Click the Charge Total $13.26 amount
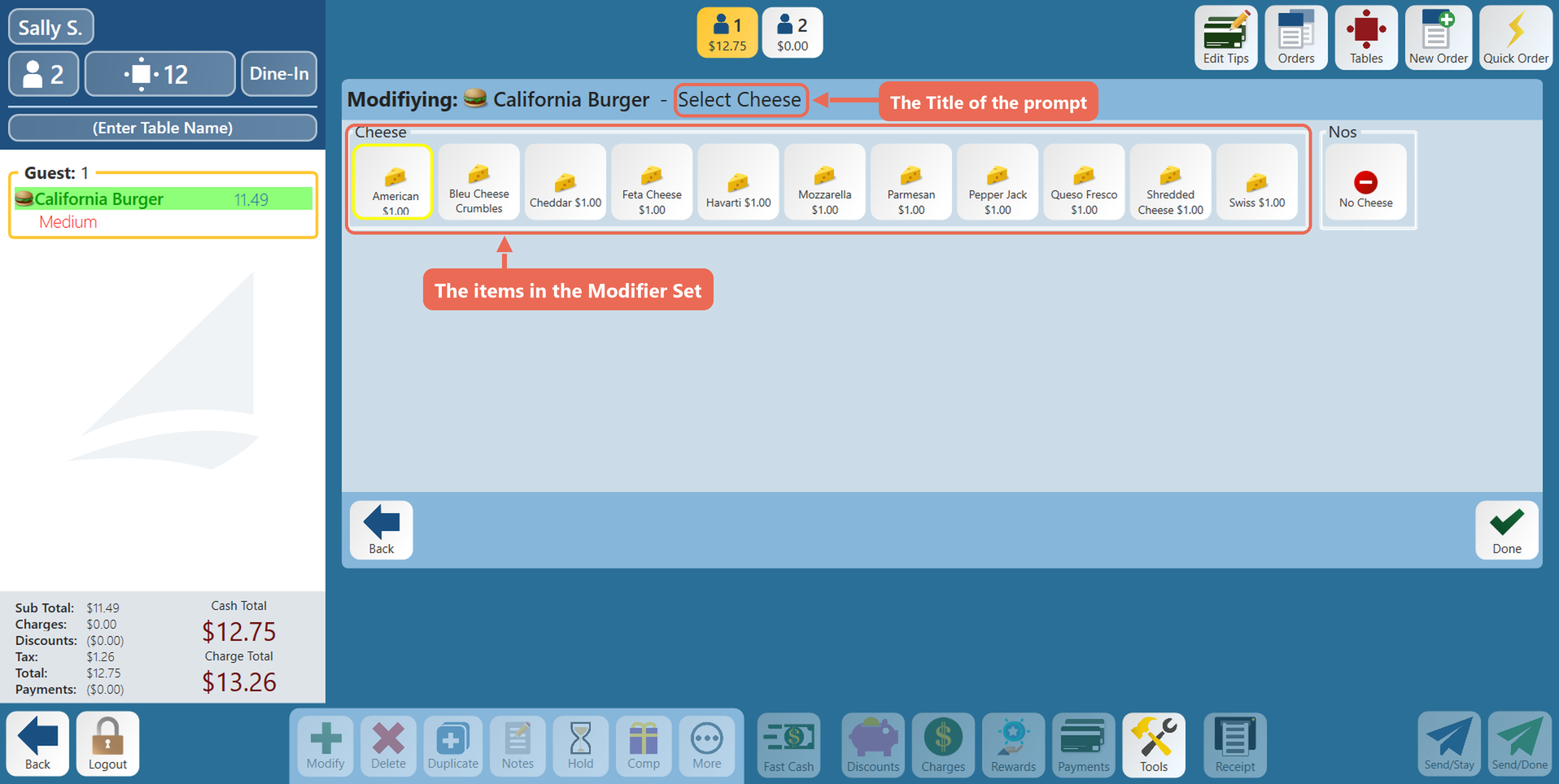Screen dimensions: 1559x784 (x=238, y=682)
